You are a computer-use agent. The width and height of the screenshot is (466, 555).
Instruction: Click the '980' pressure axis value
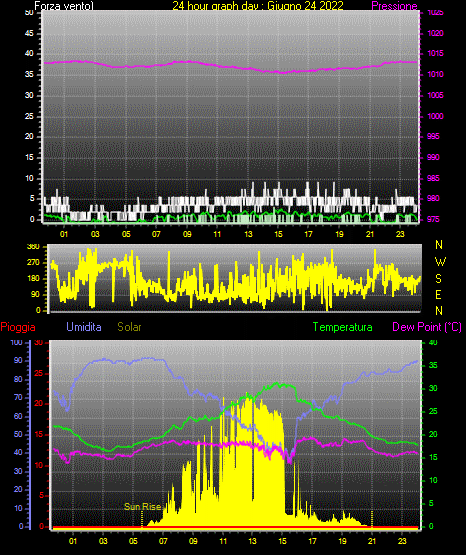433,198
